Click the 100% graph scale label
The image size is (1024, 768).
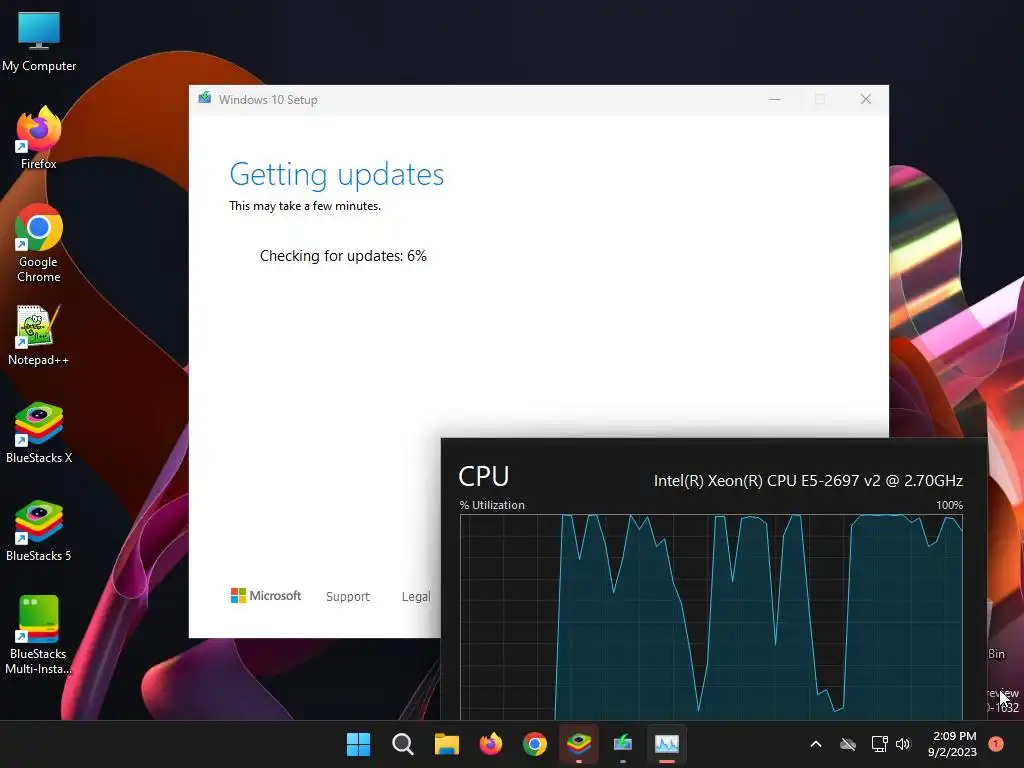coord(950,505)
